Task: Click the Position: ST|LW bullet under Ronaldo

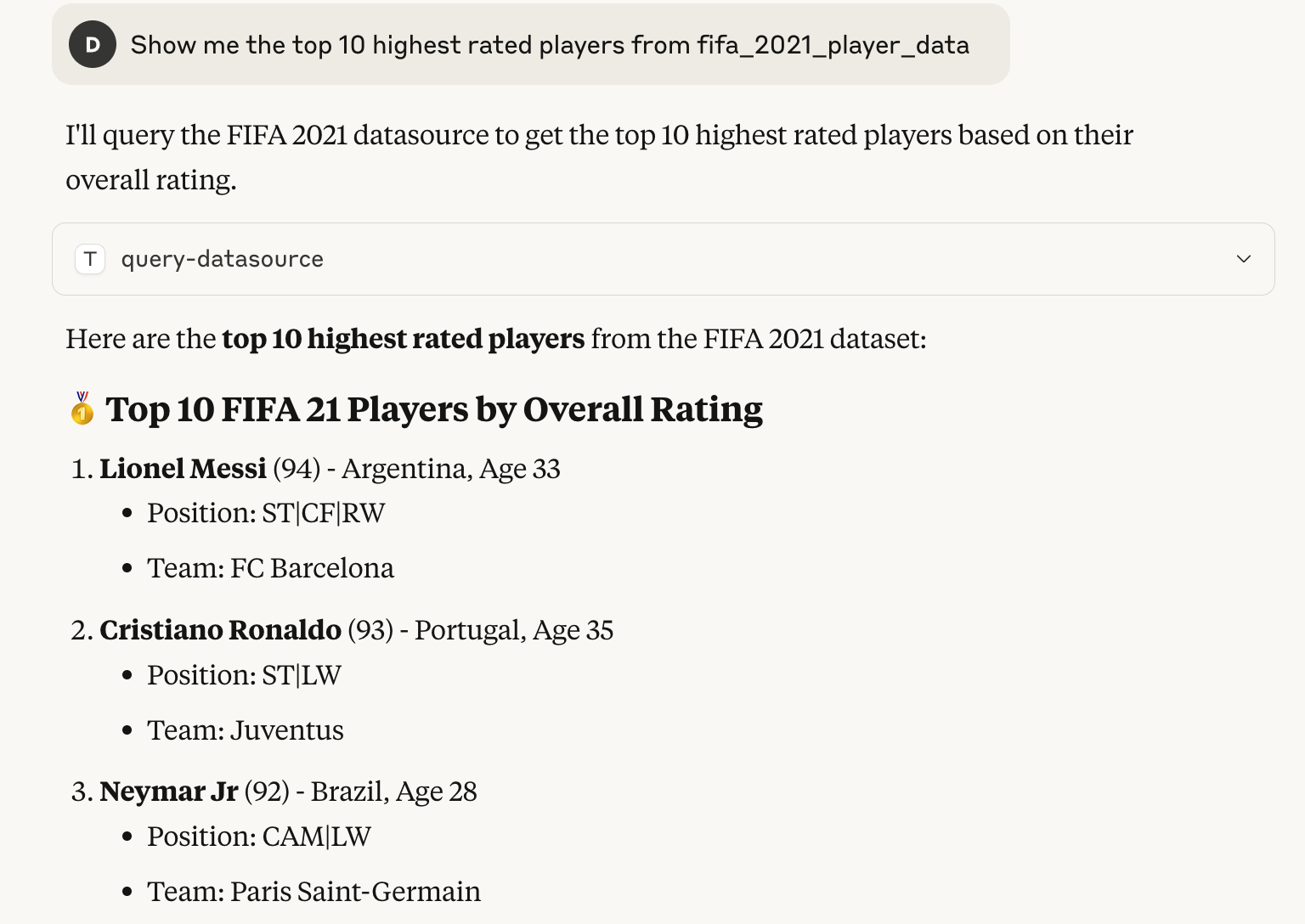Action: click(x=243, y=674)
